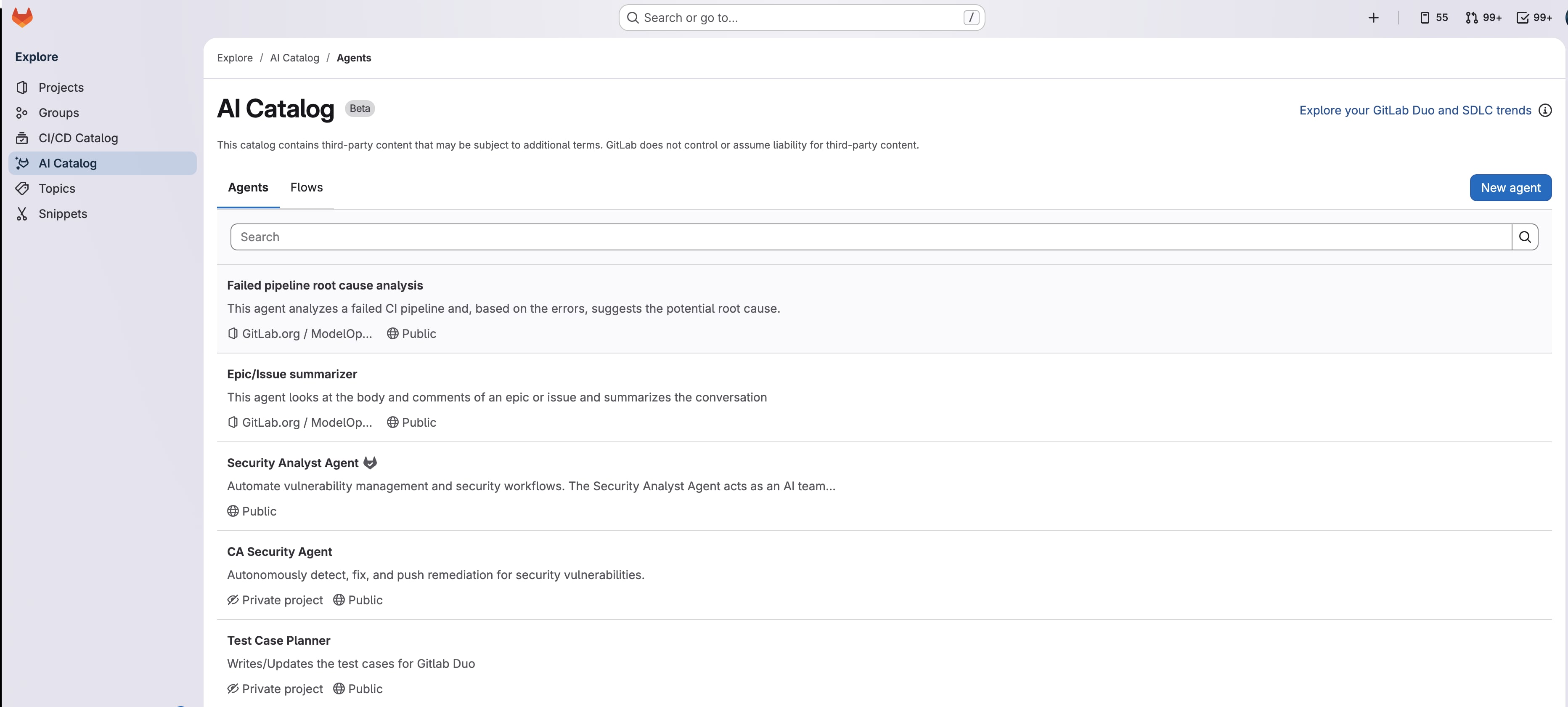
Task: Click GitLab badge beside Security Analyst Agent
Action: pos(370,463)
